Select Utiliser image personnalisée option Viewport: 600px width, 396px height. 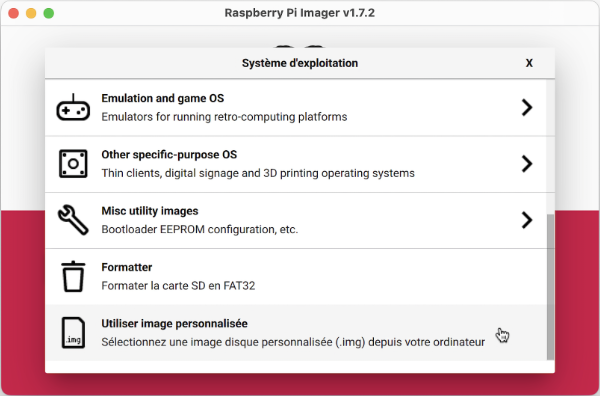tap(296, 332)
